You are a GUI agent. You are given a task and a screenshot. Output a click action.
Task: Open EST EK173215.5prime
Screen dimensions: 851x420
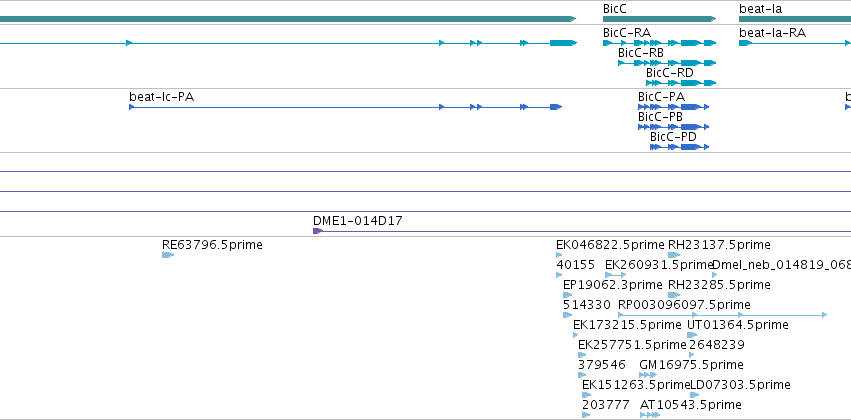(575, 335)
